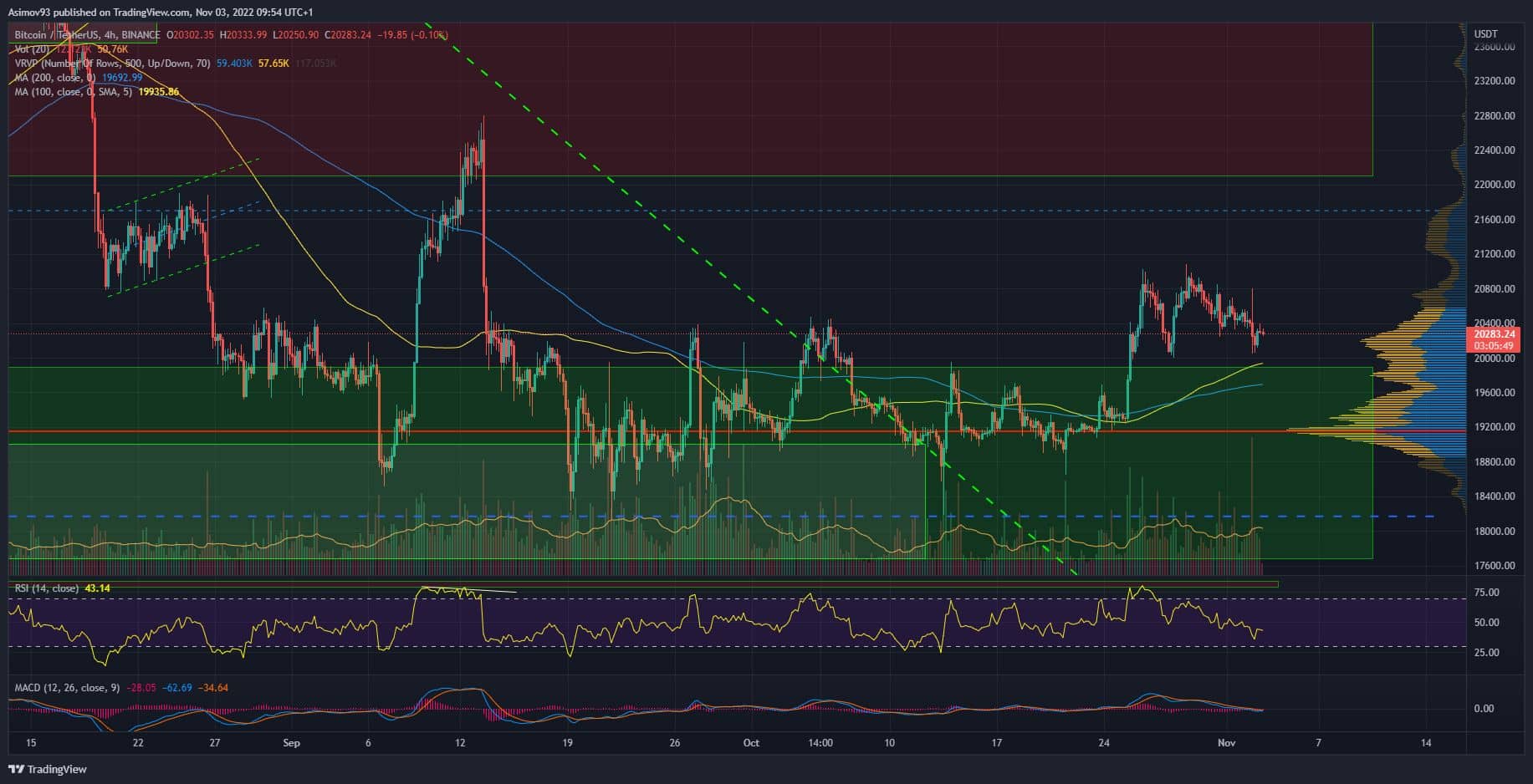Click the USDT currency label
This screenshot has height=784, width=1533.
(1486, 34)
